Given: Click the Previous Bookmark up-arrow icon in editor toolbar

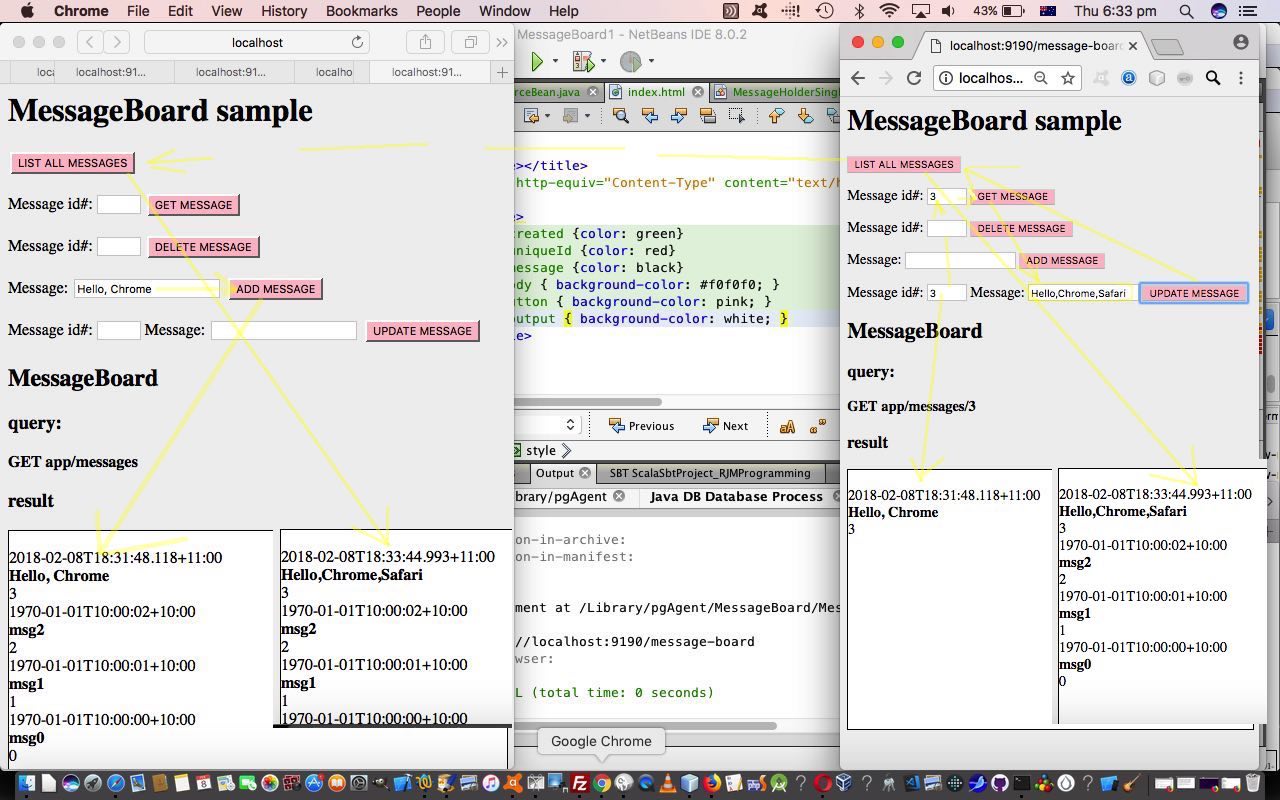Looking at the screenshot, I should [776, 116].
